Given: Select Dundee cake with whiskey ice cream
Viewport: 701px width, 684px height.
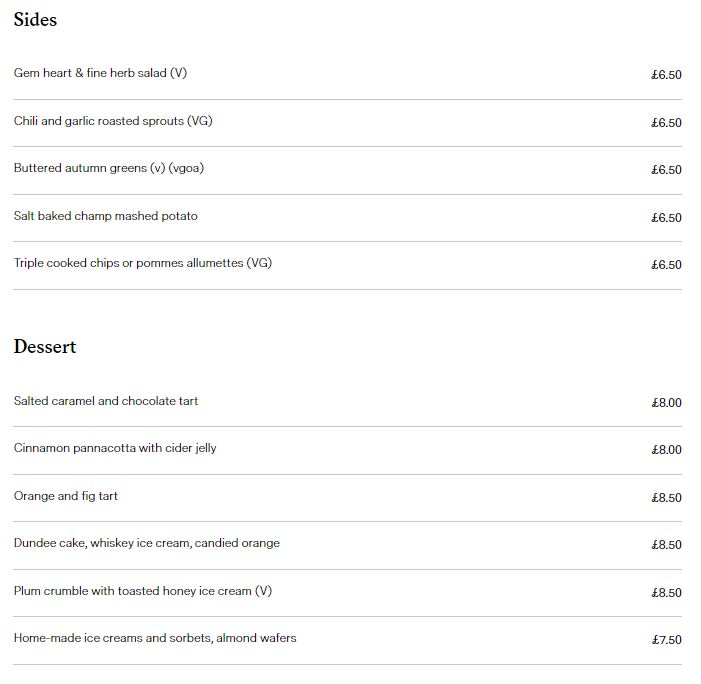Looking at the screenshot, I should click(147, 543).
